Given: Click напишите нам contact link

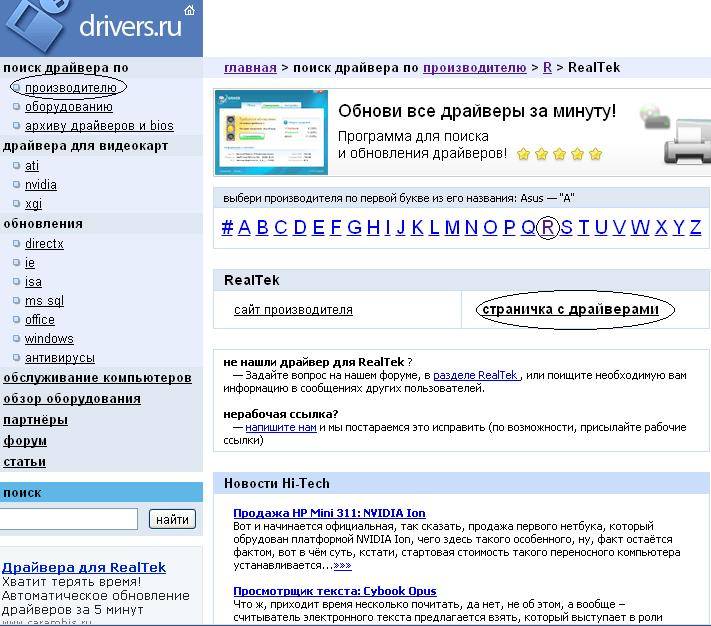Looking at the screenshot, I should [281, 427].
